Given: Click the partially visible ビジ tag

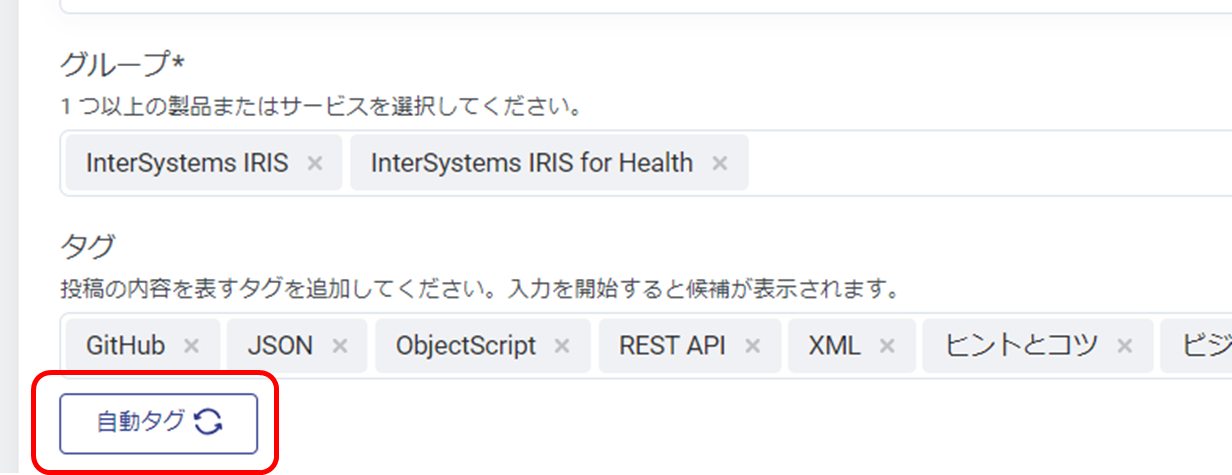Looking at the screenshot, I should point(1205,346).
